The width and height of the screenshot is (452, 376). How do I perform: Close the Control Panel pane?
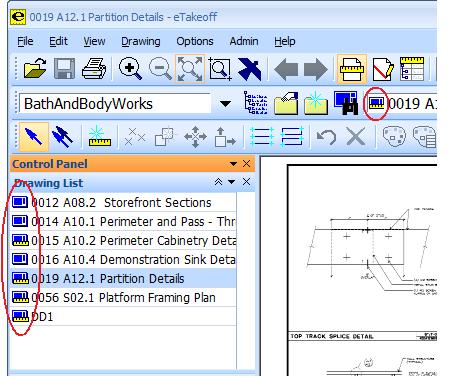click(x=246, y=164)
